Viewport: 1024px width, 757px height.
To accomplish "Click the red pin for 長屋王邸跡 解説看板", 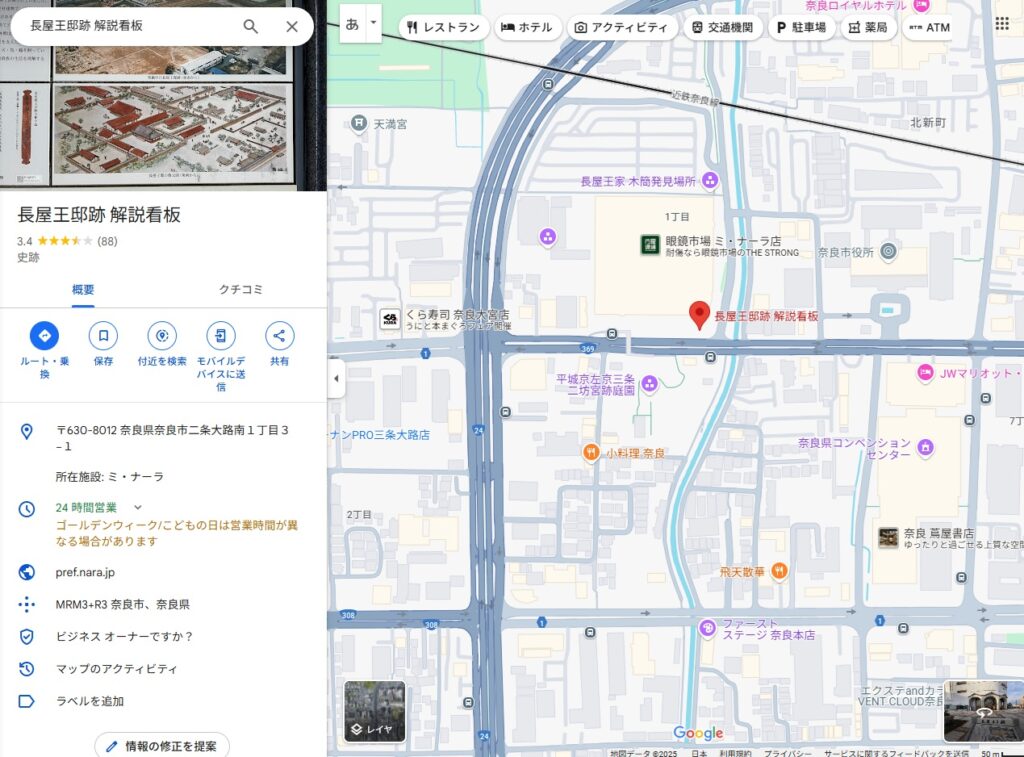I will (x=699, y=315).
